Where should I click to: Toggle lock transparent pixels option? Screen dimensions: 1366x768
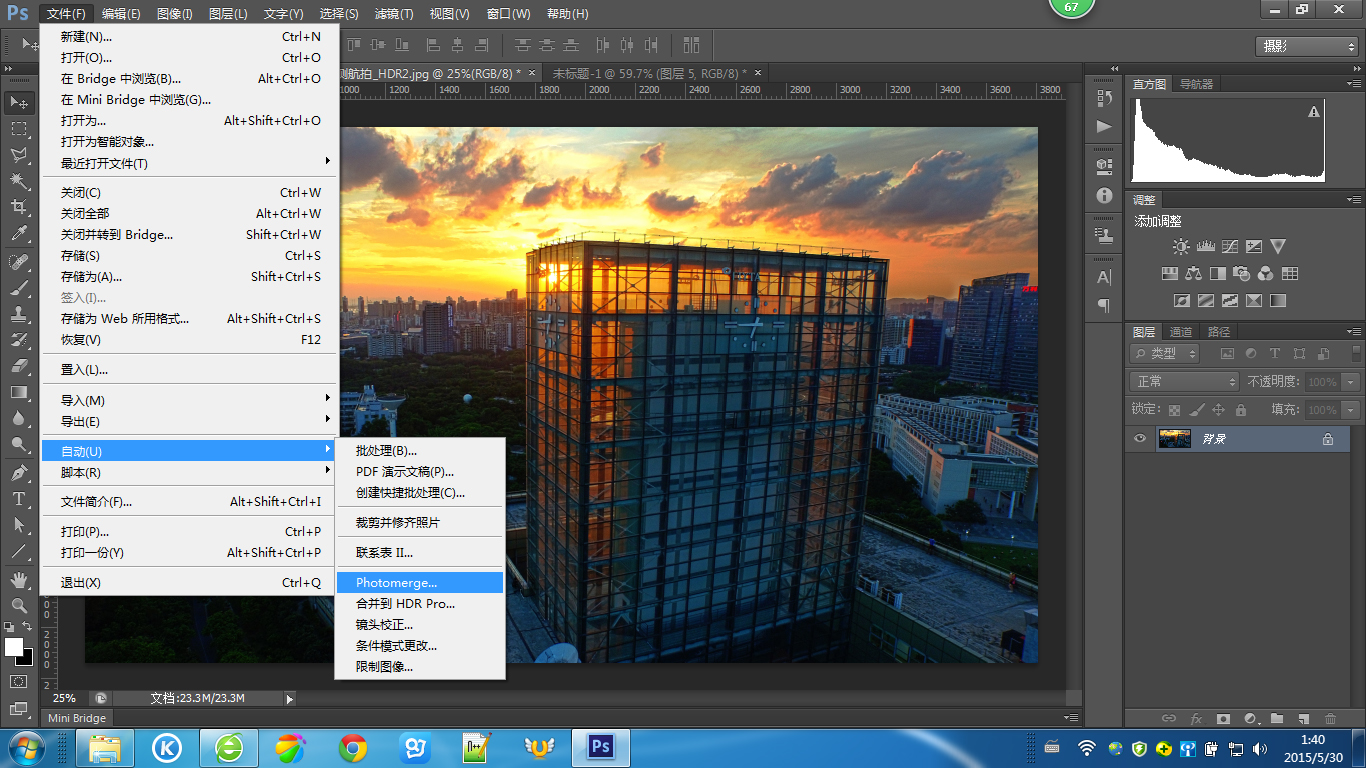(1174, 410)
